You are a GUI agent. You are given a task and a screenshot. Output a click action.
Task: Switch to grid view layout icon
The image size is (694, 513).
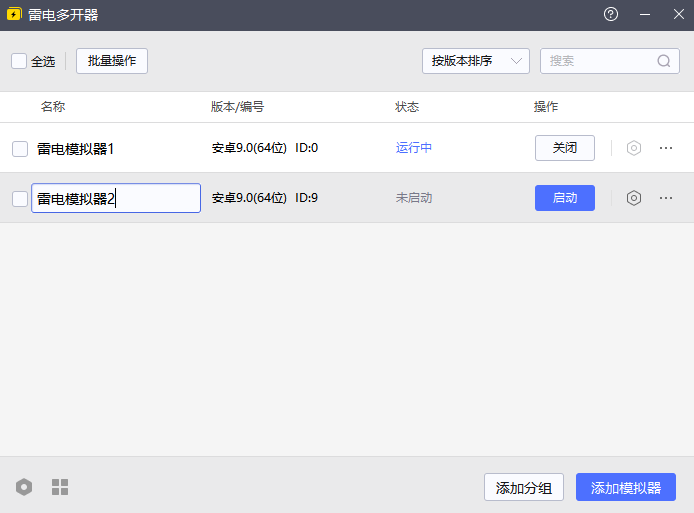[60, 487]
